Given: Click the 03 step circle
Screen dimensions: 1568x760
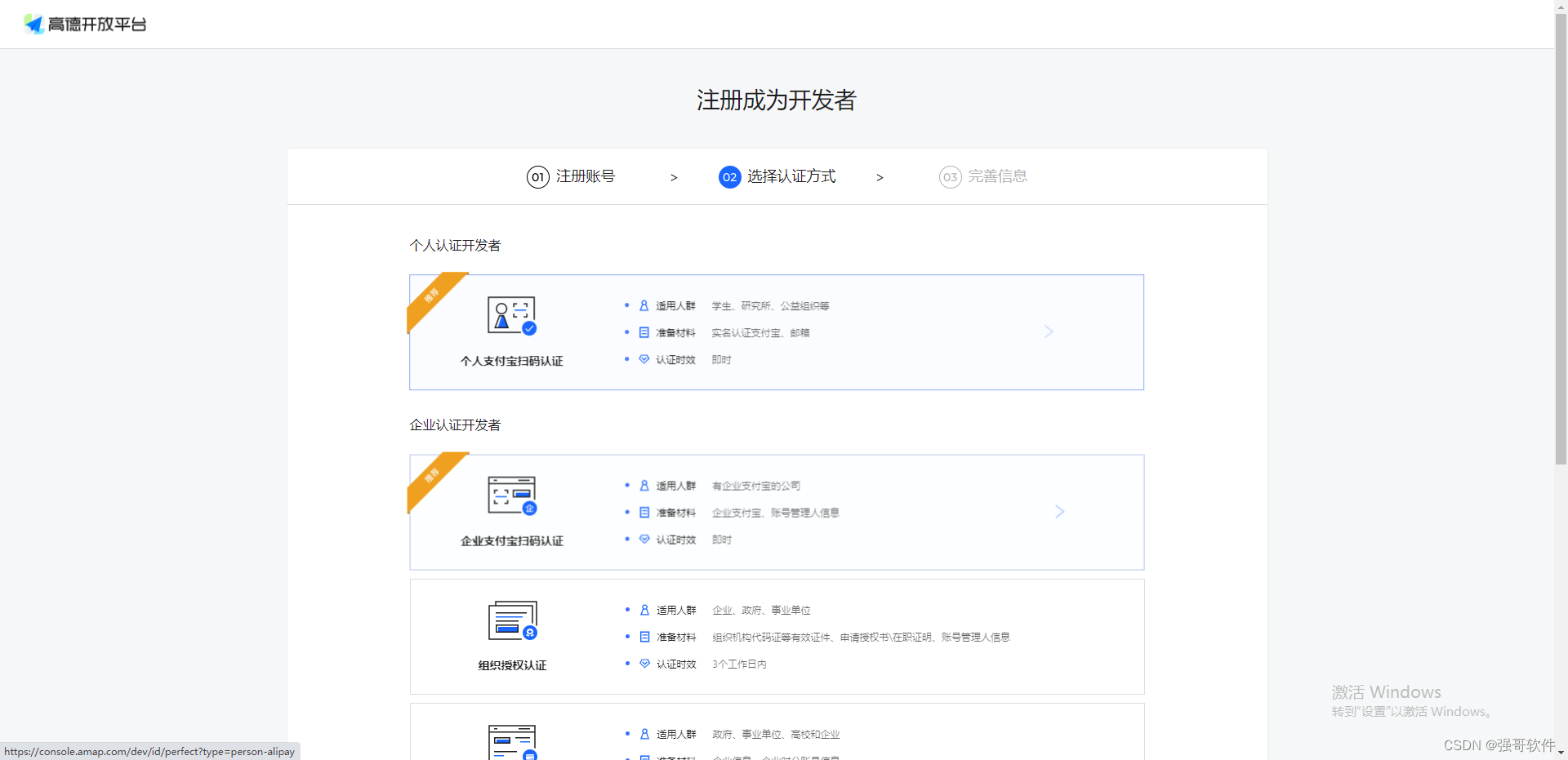Looking at the screenshot, I should point(950,177).
